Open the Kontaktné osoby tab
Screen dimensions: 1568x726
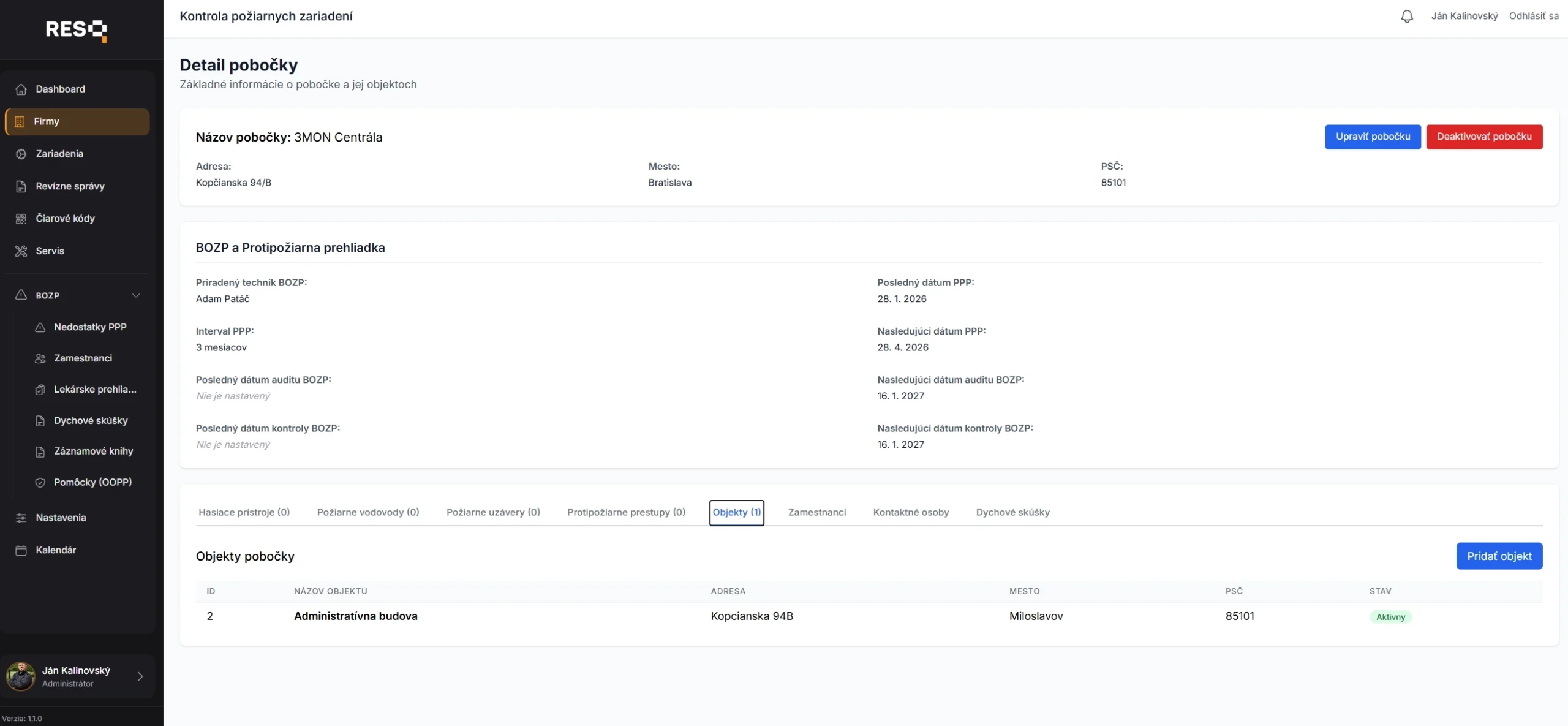(911, 512)
